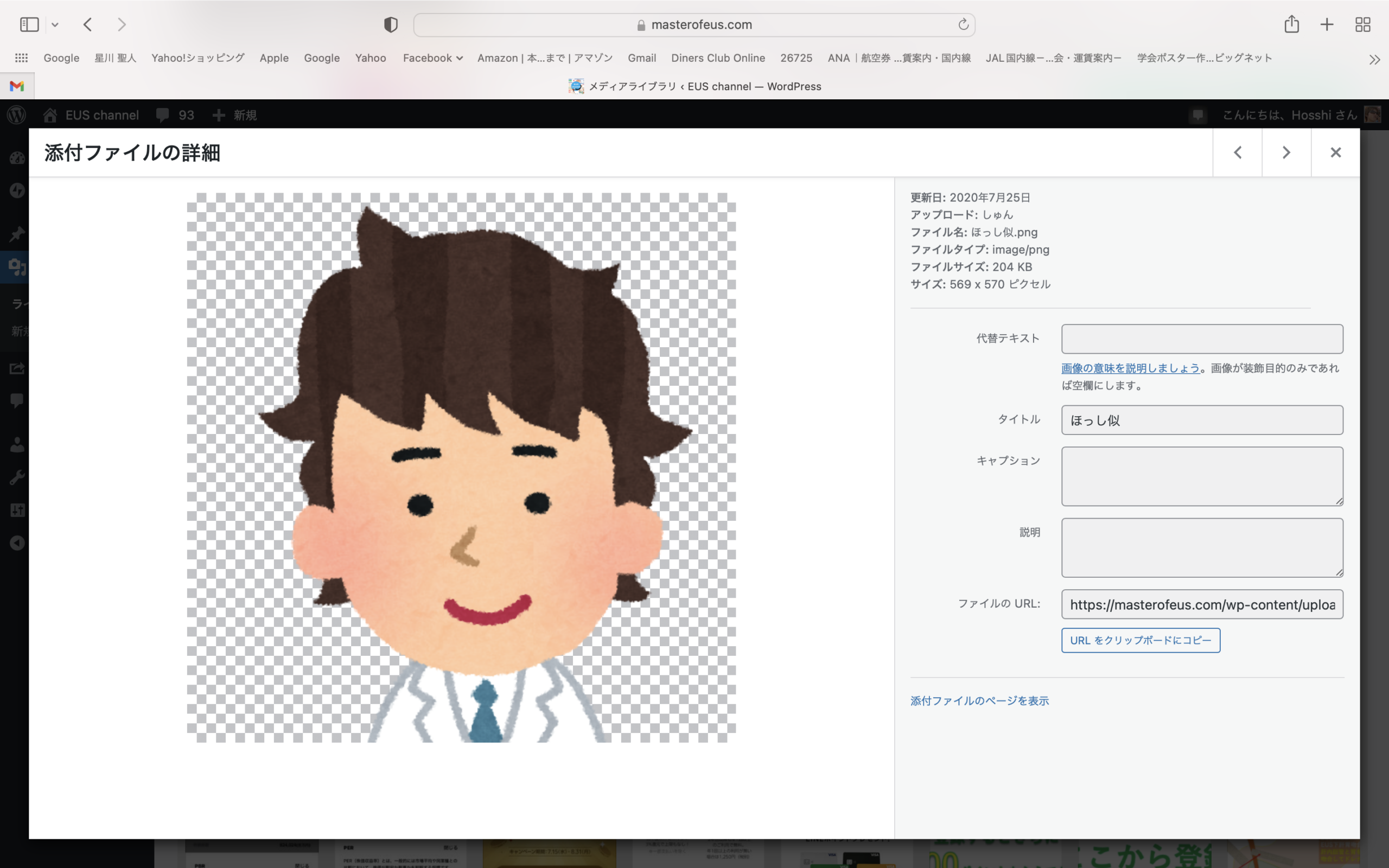The width and height of the screenshot is (1389, 868).
Task: Click the caption text area
Action: (x=1202, y=476)
